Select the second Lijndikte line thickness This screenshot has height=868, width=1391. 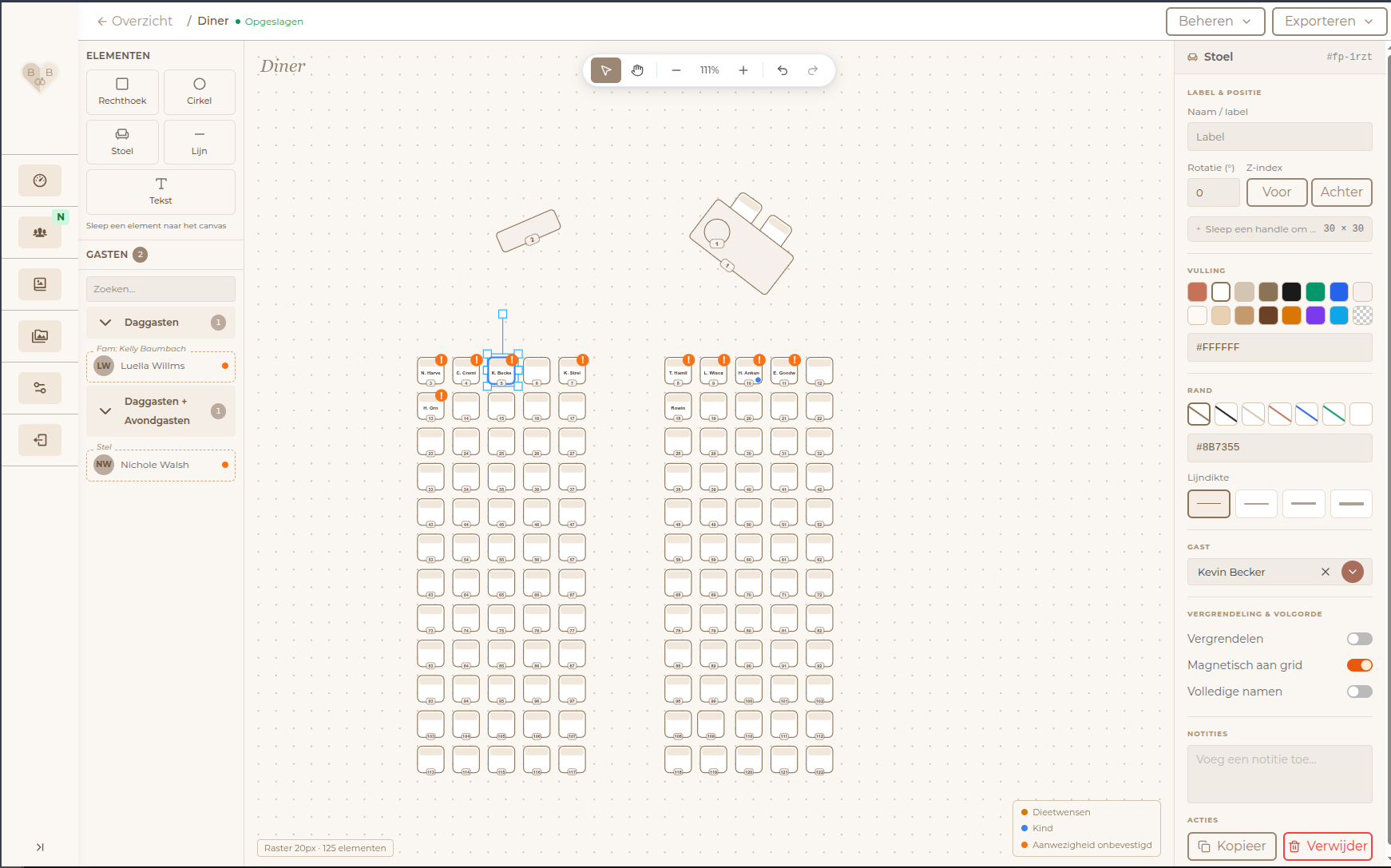(x=1256, y=504)
